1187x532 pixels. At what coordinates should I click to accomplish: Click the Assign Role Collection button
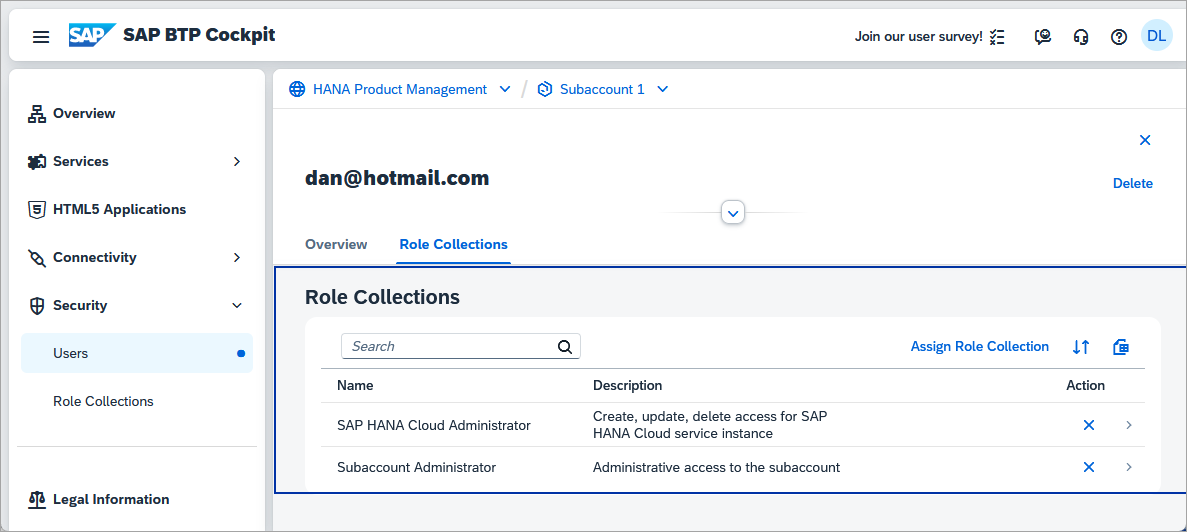[980, 347]
